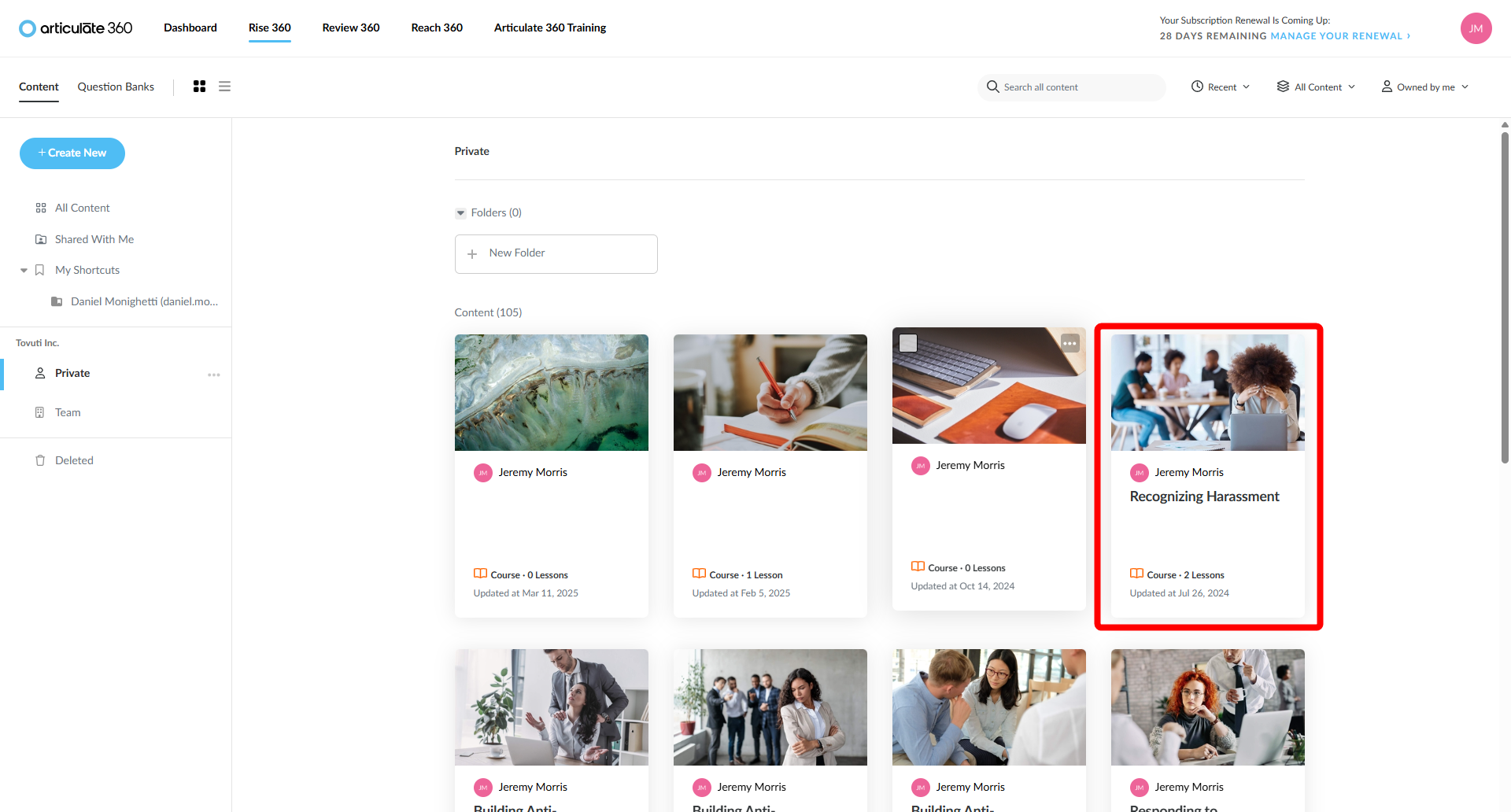Click the Shared With Me folder icon

(41, 239)
